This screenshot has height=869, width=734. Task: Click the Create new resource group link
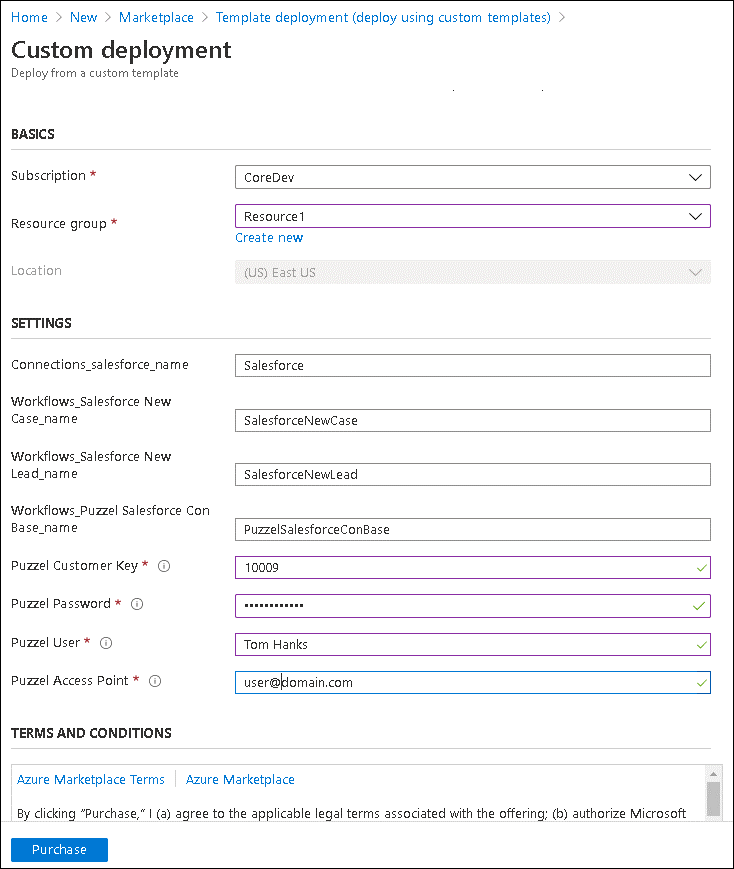(269, 238)
